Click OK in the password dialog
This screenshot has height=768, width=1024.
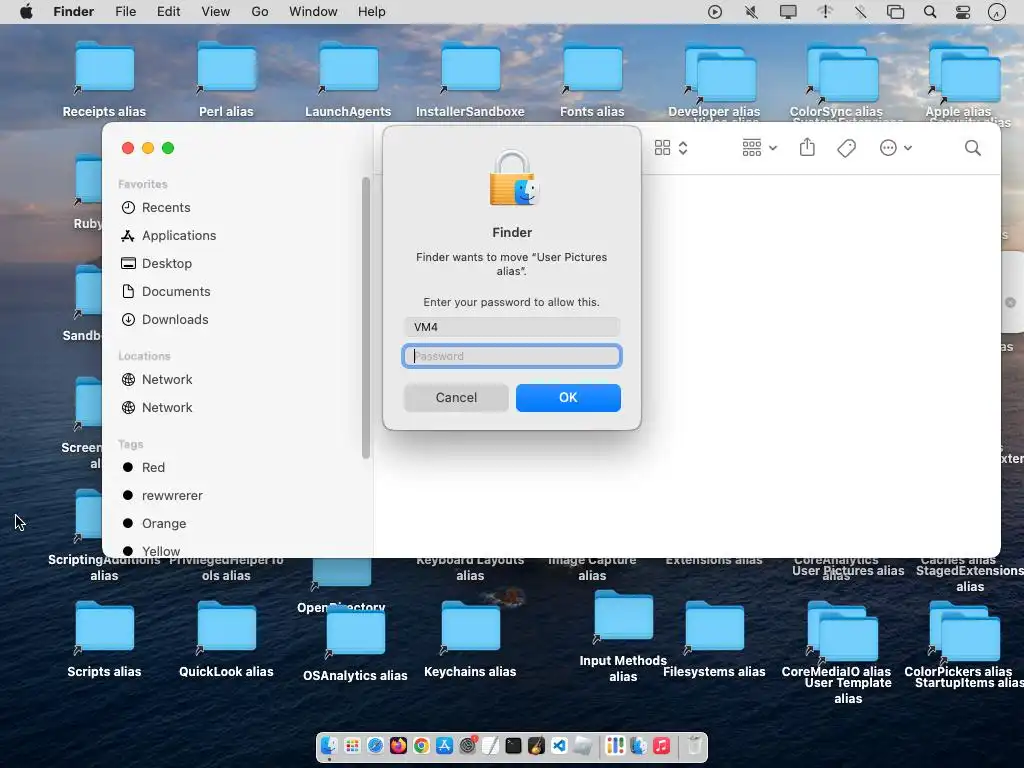(x=568, y=398)
